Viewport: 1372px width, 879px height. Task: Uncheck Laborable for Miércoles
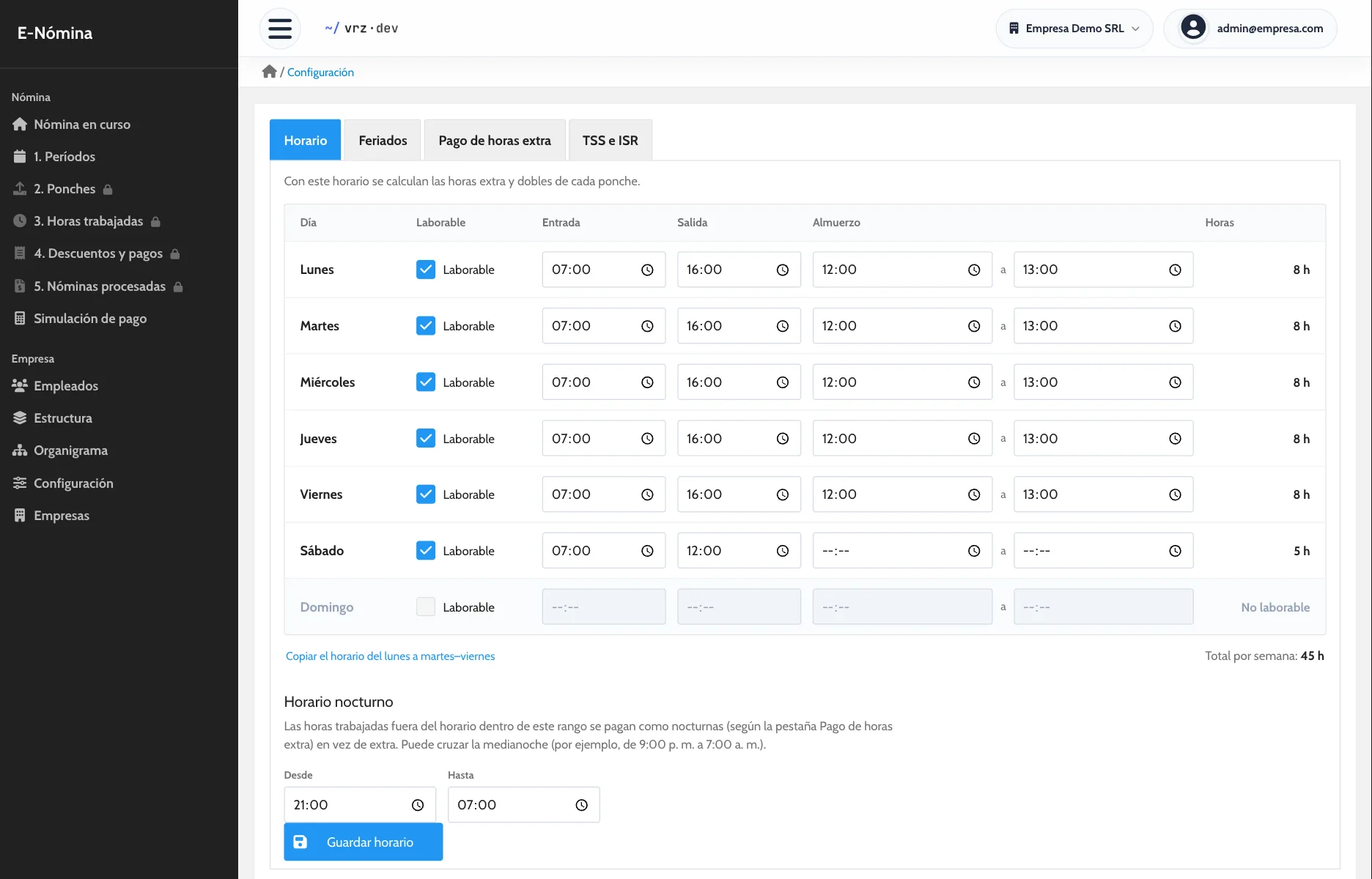coord(426,382)
